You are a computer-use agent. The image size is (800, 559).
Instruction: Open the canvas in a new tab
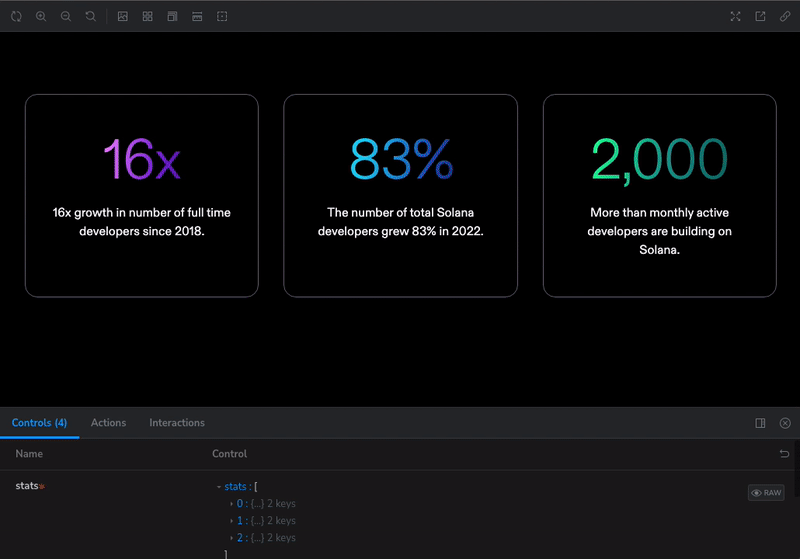point(760,16)
